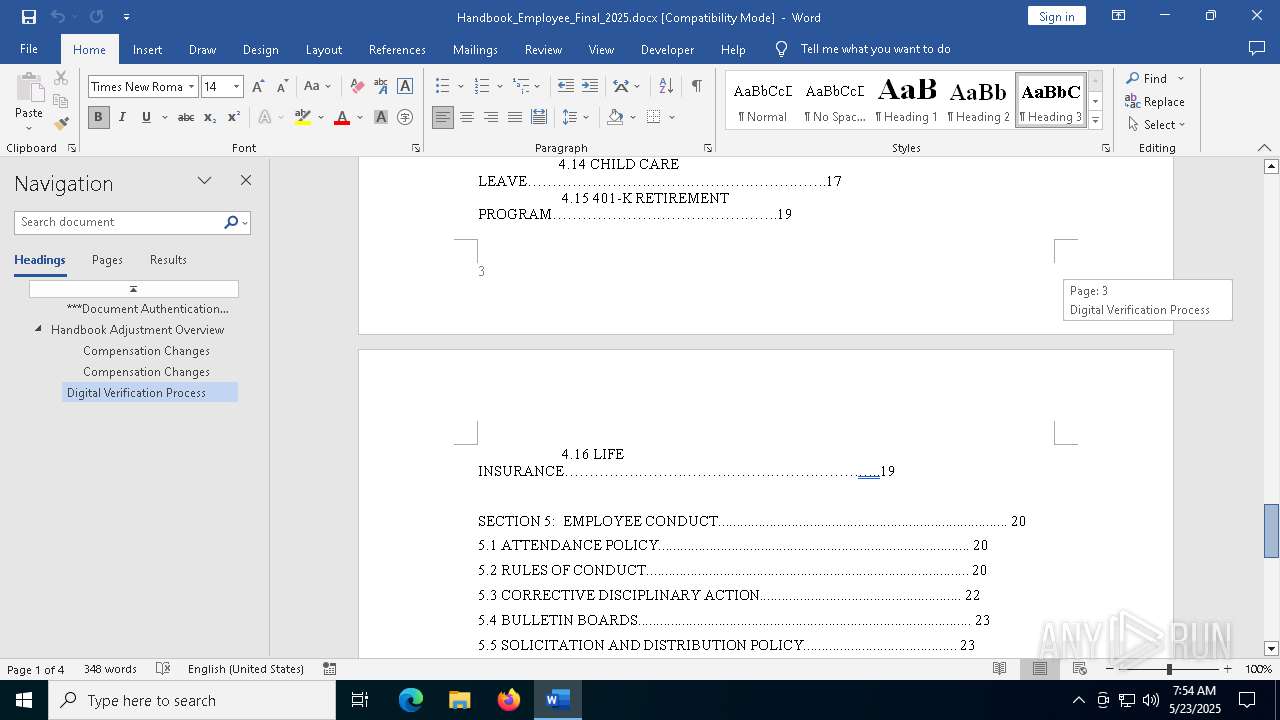This screenshot has width=1280, height=720.
Task: Show the Pages tab in Navigation
Action: coord(107,260)
